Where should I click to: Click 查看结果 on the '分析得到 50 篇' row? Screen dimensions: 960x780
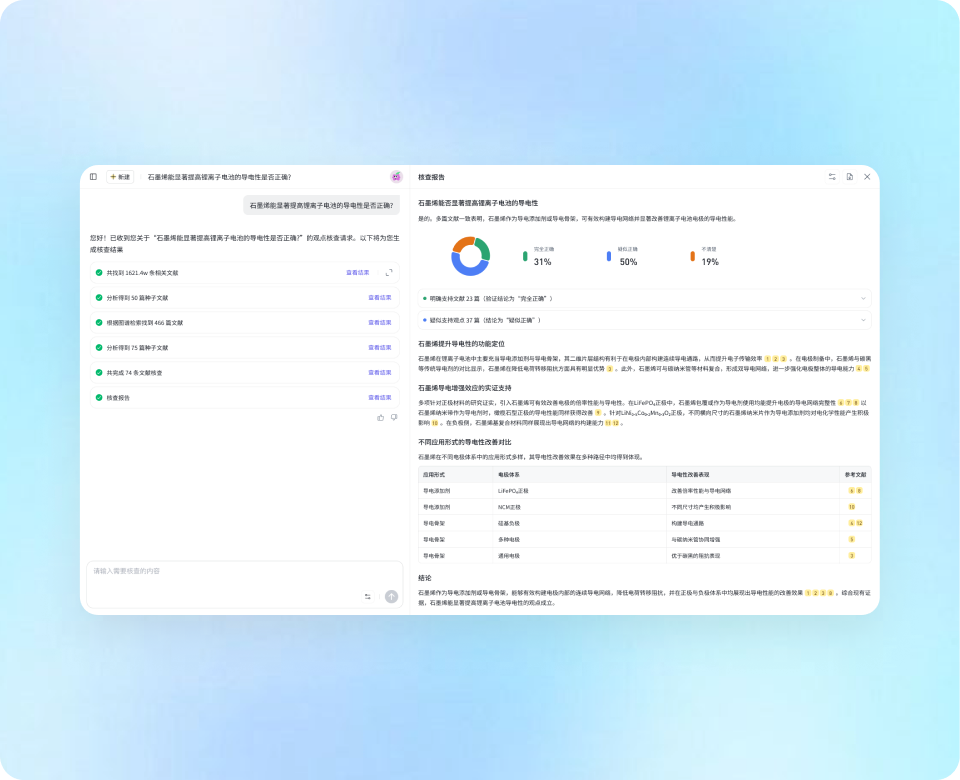[x=380, y=298]
